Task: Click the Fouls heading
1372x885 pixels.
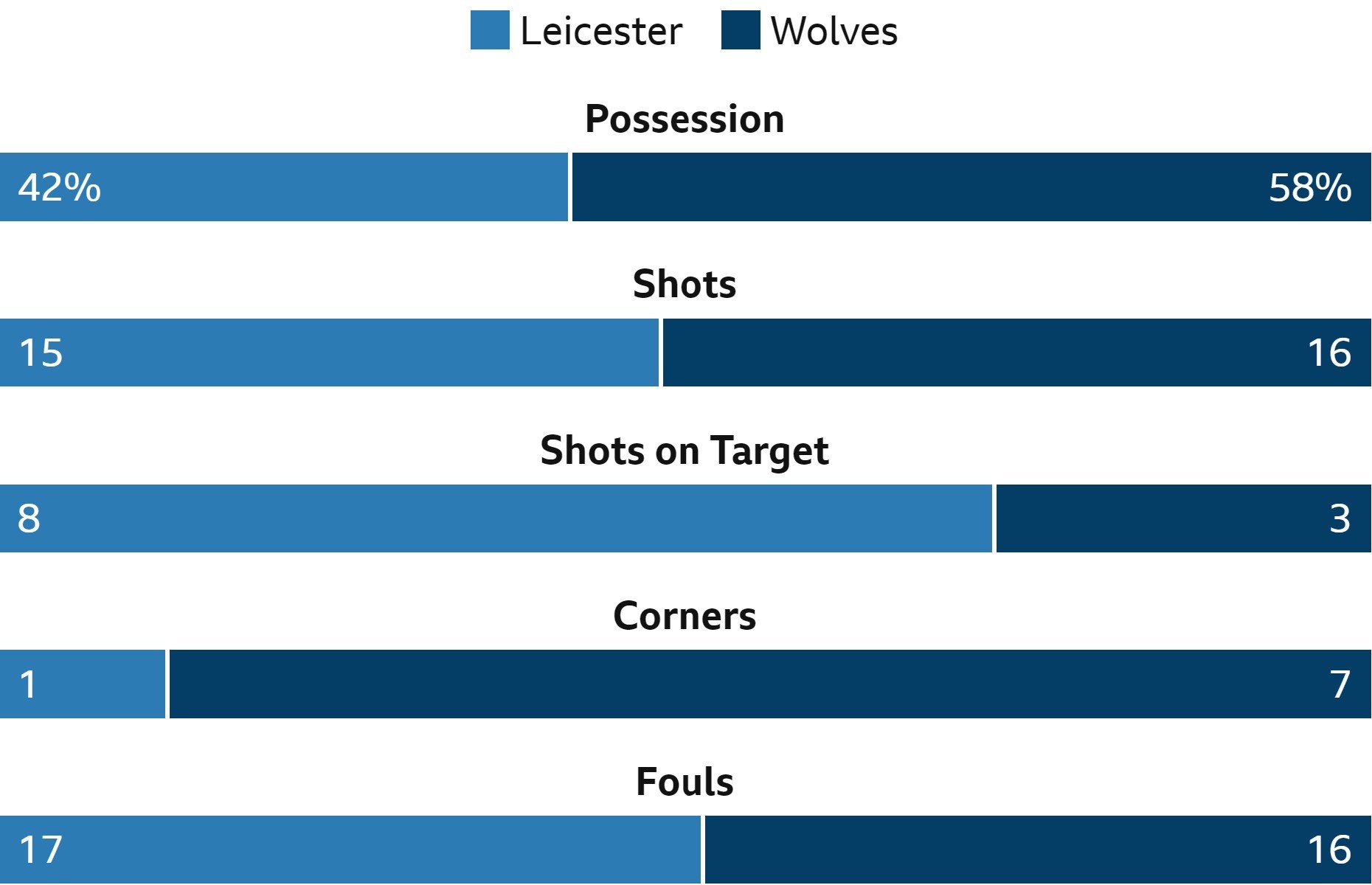Action: (685, 782)
